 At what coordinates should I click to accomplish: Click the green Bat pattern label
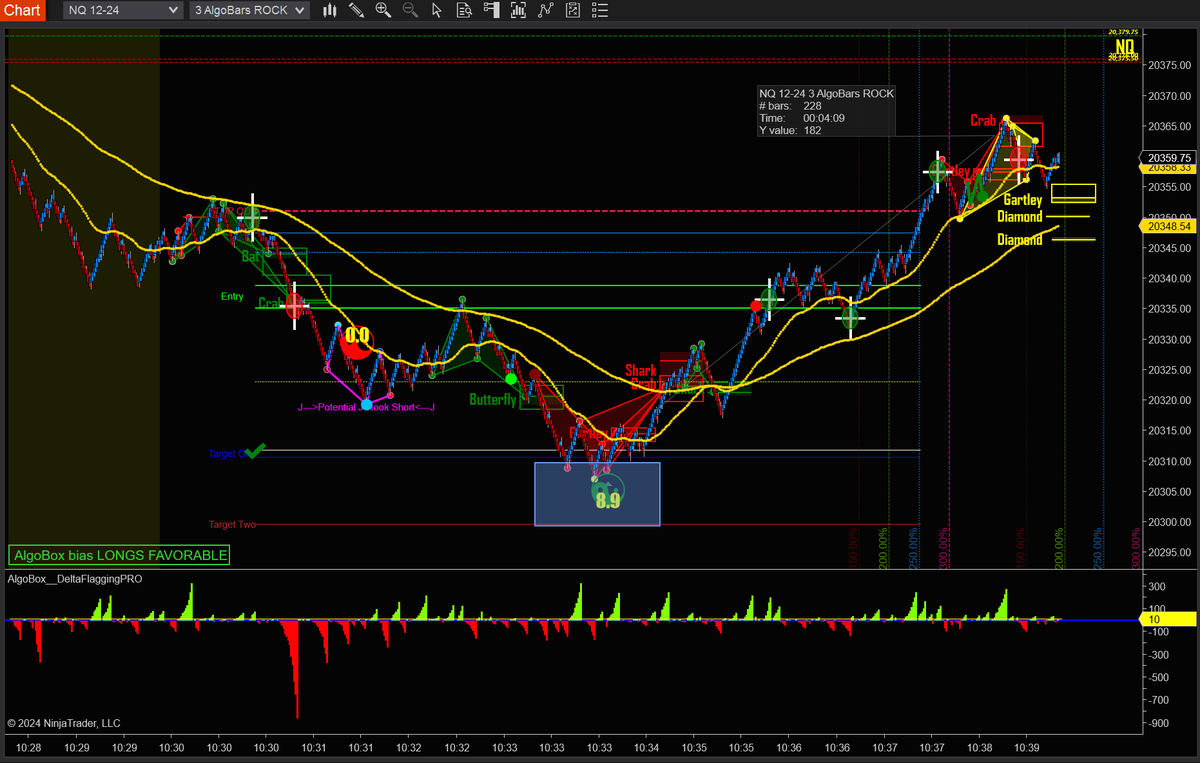pos(250,257)
